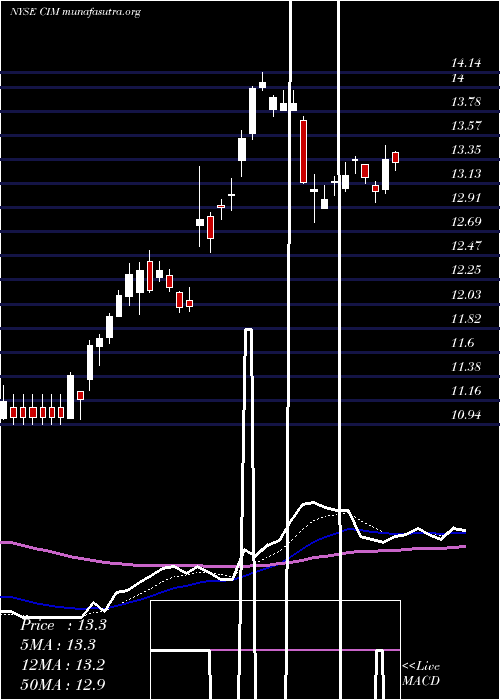The height and width of the screenshot is (700, 500).
Task: Click the 13.57 price axis label
Action: (466, 125)
